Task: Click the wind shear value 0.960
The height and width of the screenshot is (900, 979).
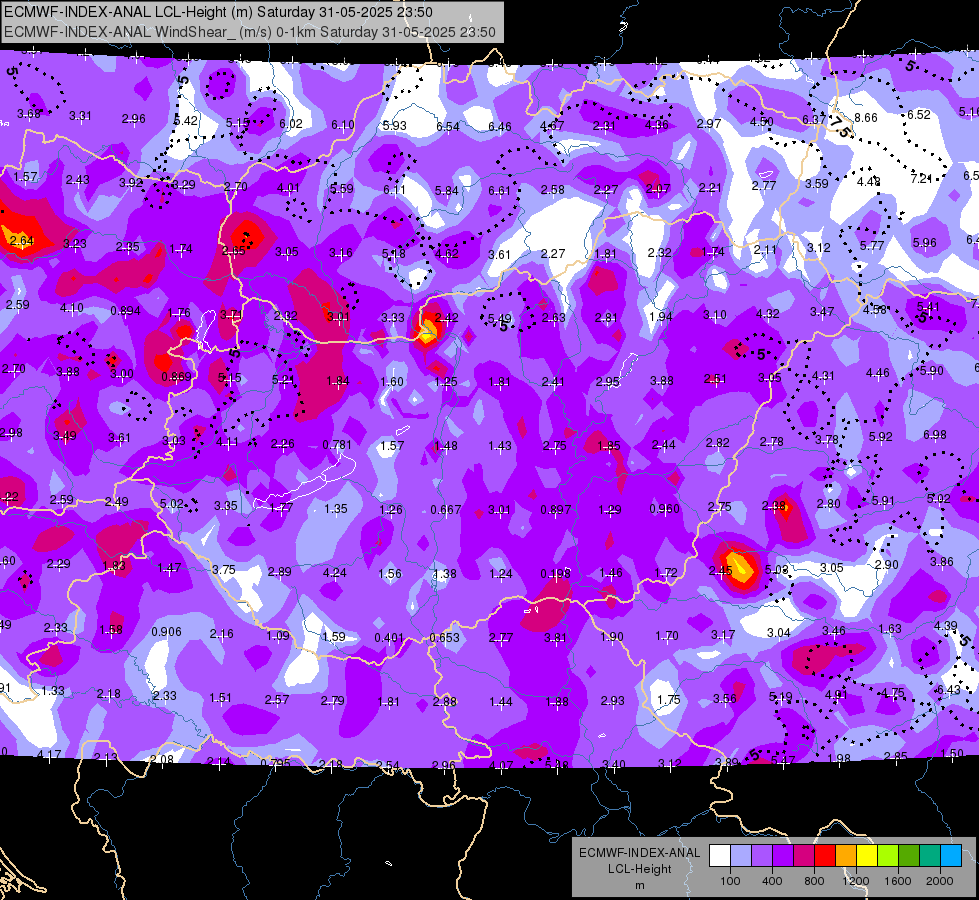Action: point(664,508)
